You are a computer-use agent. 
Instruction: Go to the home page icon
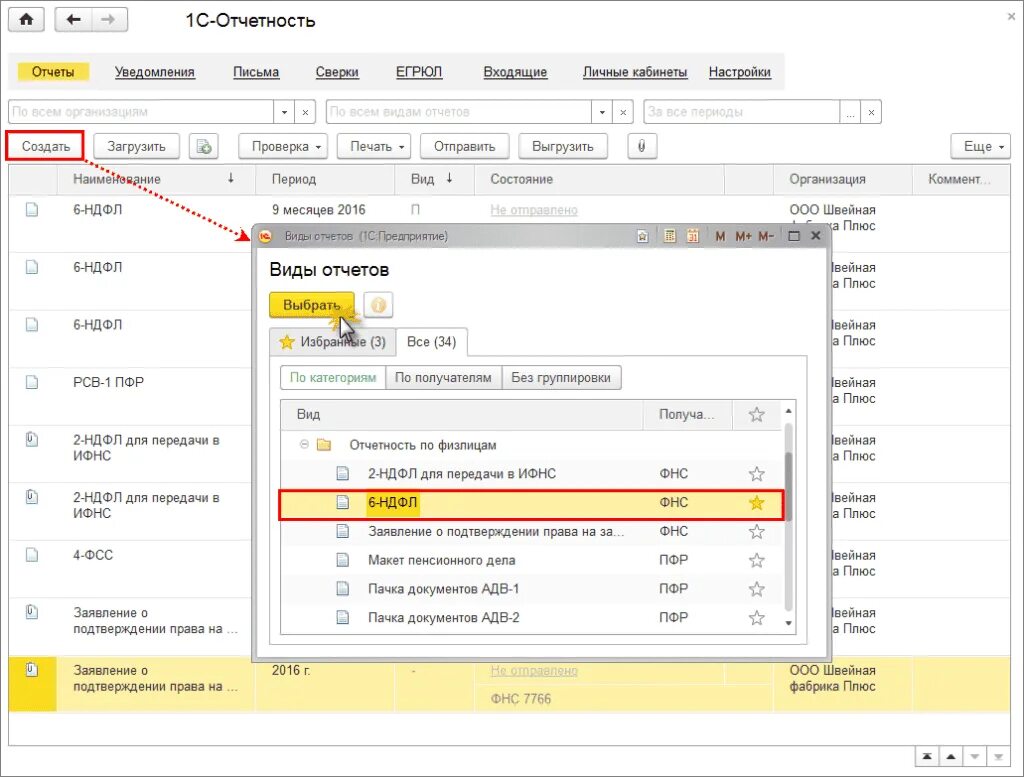(26, 20)
